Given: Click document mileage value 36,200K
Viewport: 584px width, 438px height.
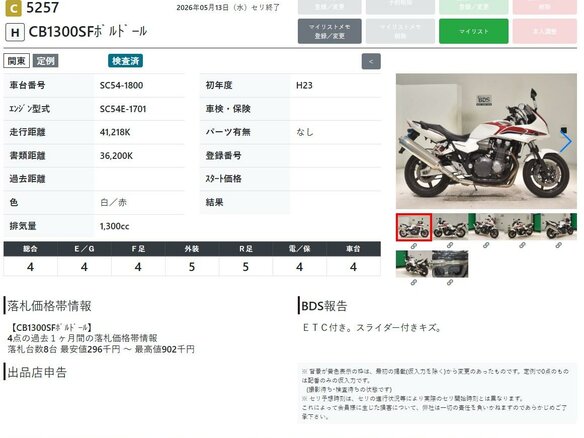Looking at the screenshot, I should (116, 156).
